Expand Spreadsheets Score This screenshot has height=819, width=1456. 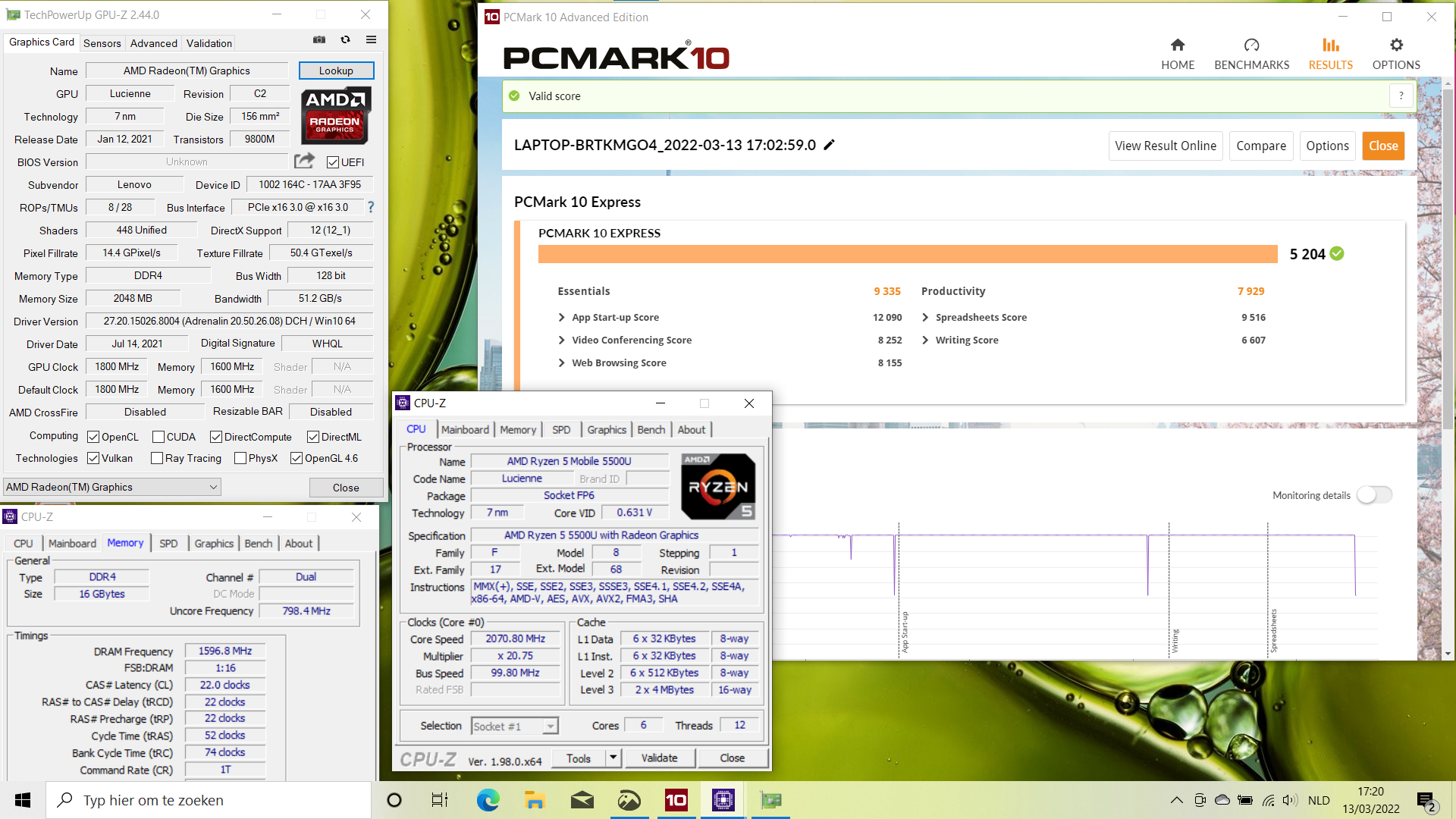(925, 317)
